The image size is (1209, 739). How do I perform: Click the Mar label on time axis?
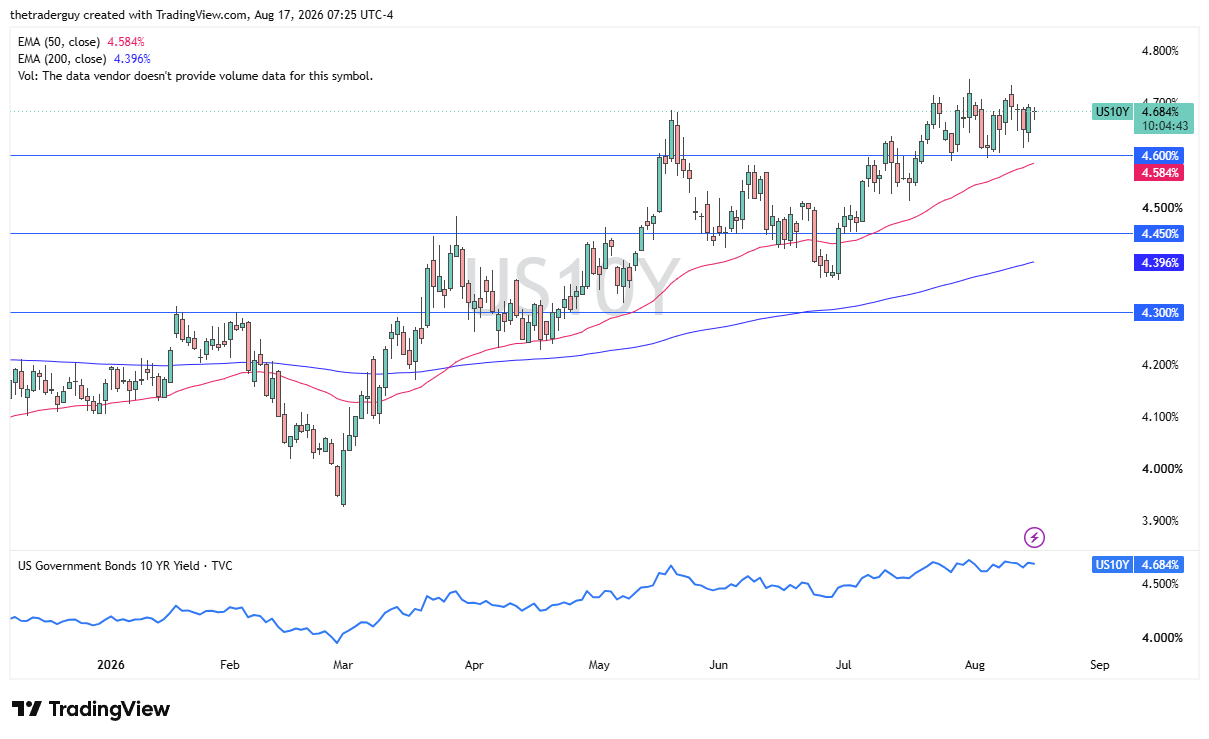(343, 664)
